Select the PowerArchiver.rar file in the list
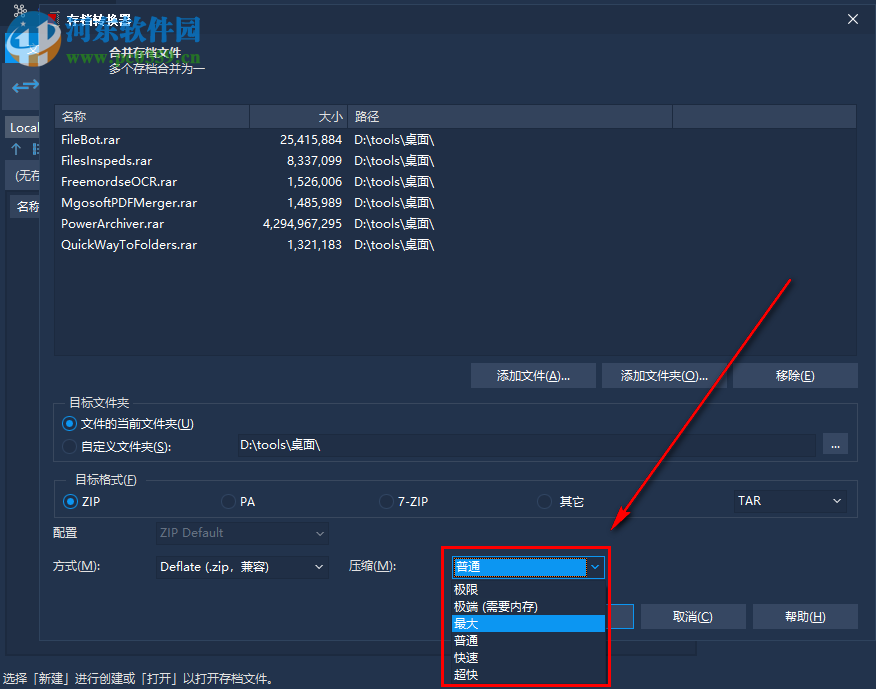 (x=110, y=223)
